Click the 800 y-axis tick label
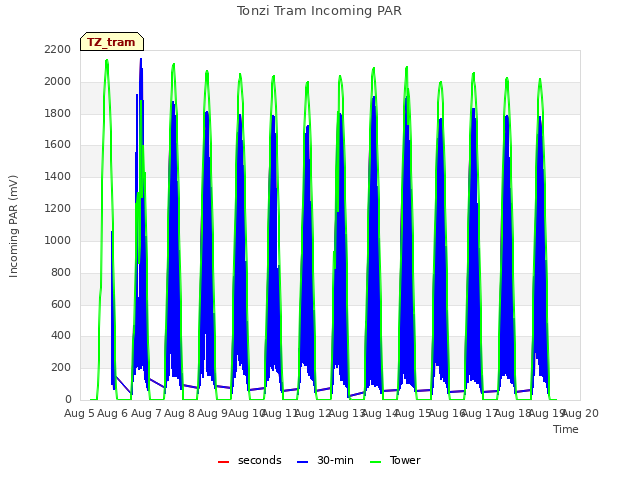 click(x=61, y=272)
